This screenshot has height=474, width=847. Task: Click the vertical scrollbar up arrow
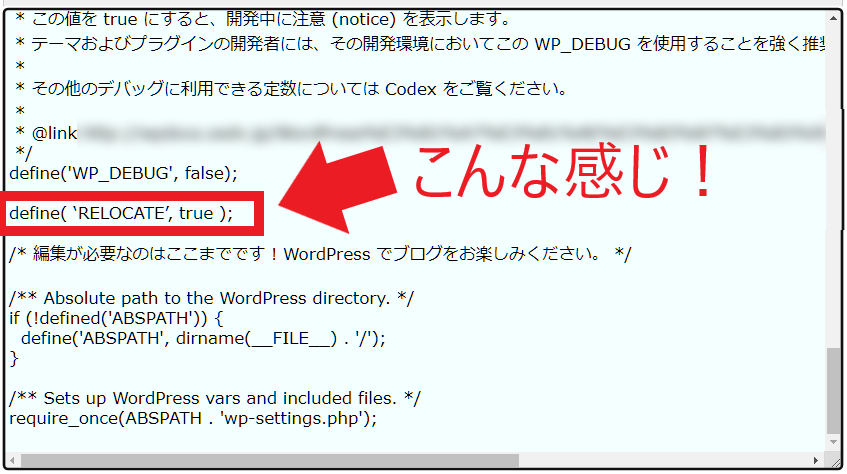click(x=834, y=18)
